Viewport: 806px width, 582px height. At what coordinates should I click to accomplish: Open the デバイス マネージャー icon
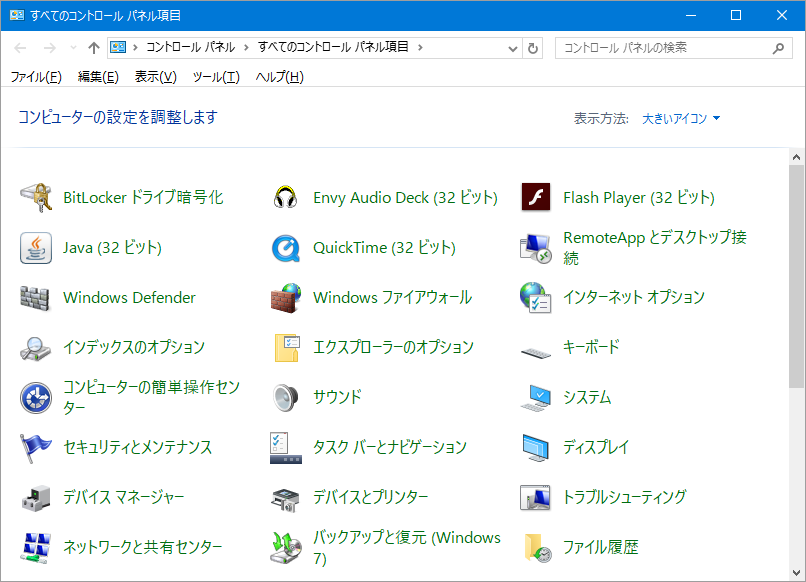pos(36,497)
